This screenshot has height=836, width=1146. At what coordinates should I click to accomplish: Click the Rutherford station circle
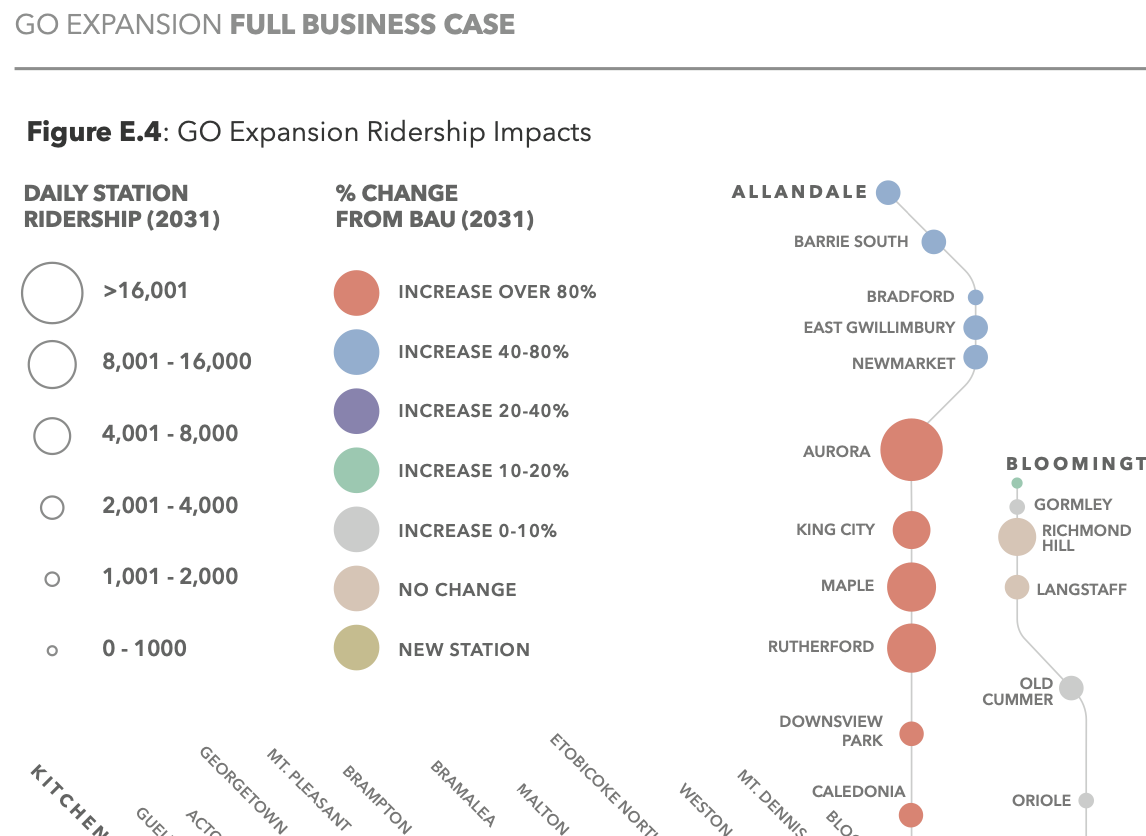[x=911, y=648]
